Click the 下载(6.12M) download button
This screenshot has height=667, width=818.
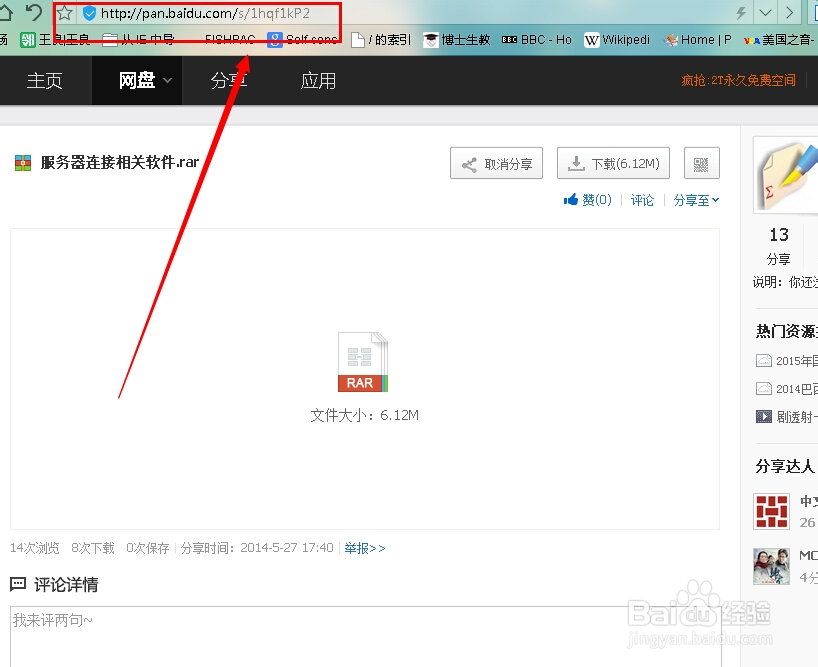click(613, 163)
